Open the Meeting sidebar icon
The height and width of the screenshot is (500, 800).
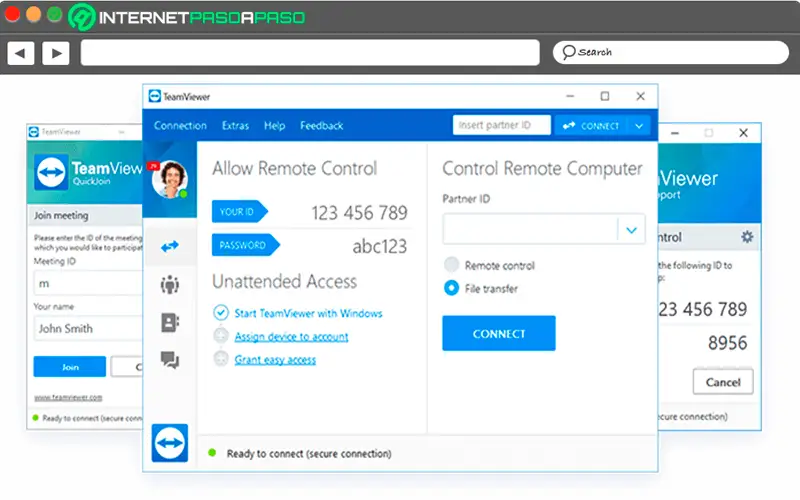coord(169,285)
